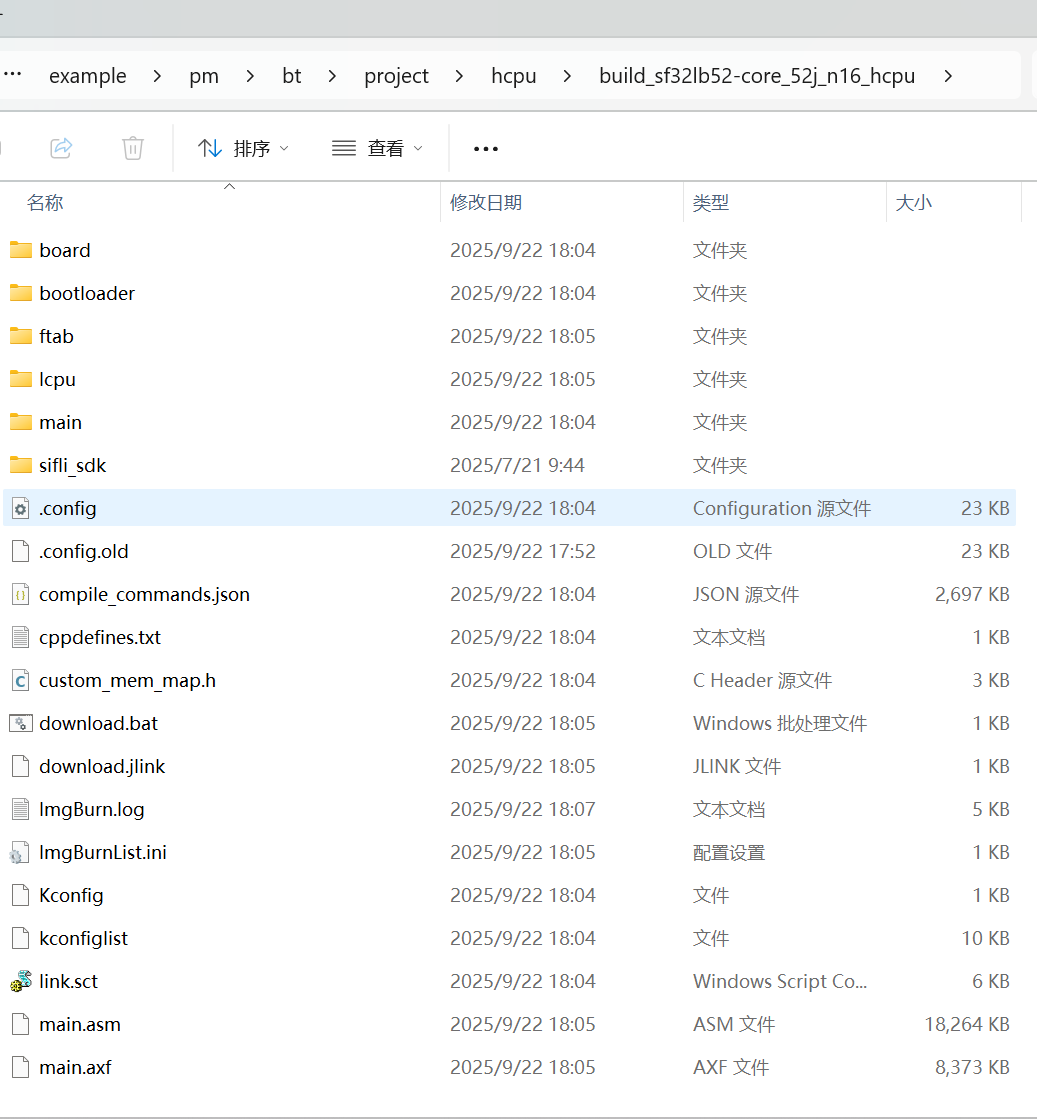Click the .config file gear icon
1037x1119 pixels.
[x=21, y=508]
